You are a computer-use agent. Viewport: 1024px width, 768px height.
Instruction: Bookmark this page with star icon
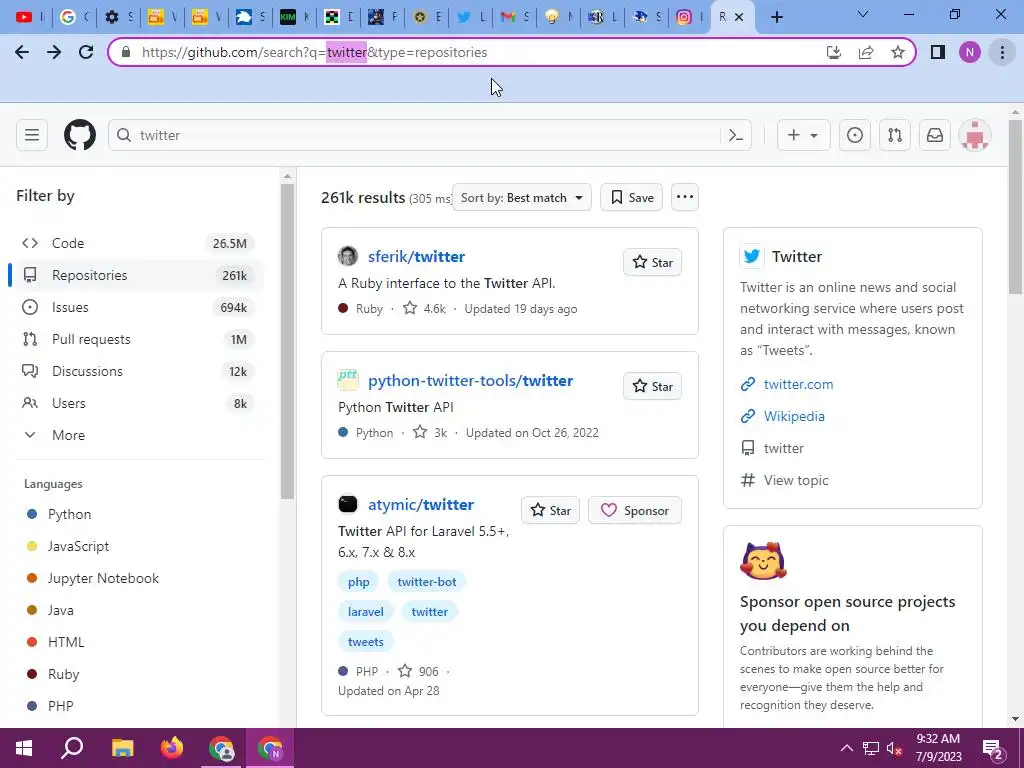click(x=898, y=52)
